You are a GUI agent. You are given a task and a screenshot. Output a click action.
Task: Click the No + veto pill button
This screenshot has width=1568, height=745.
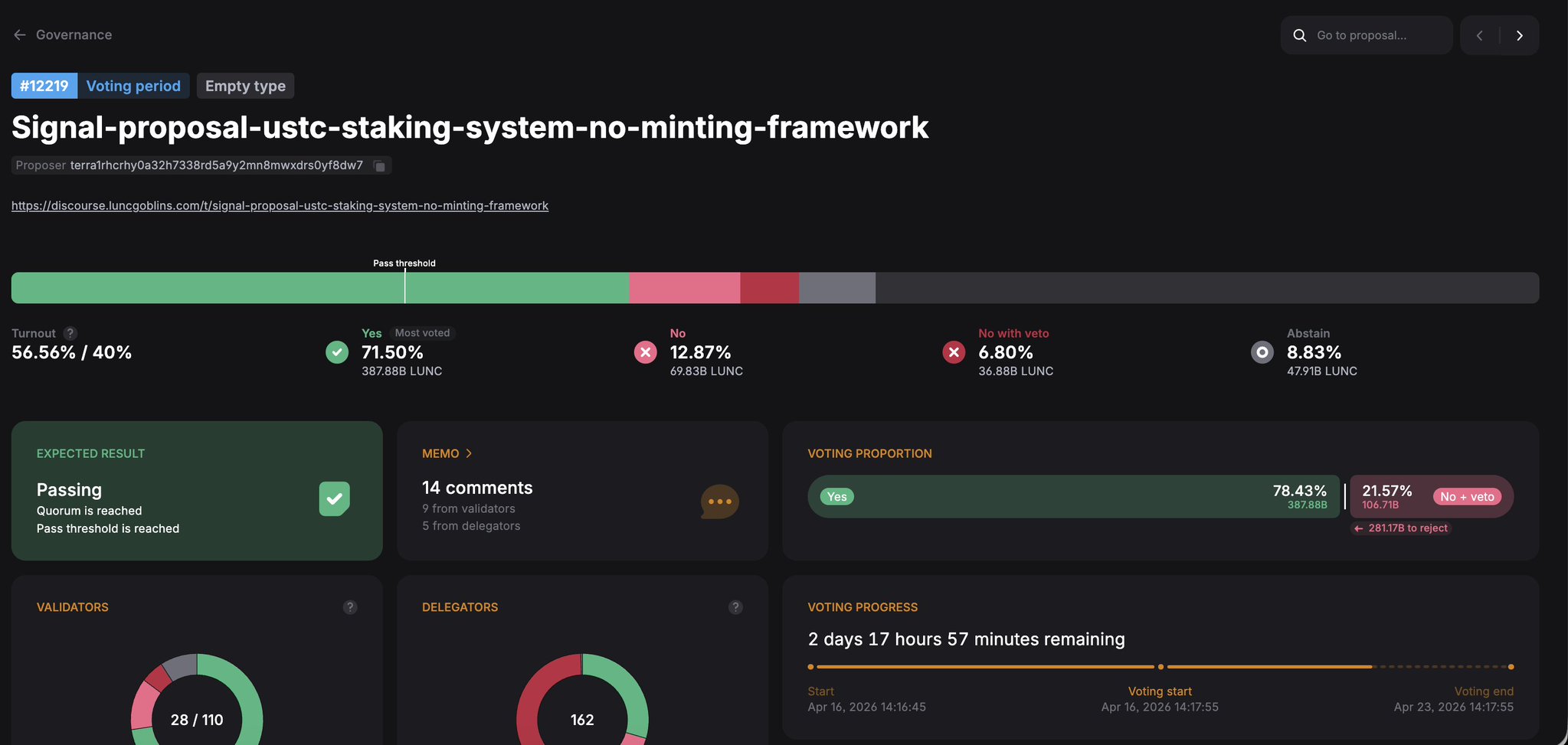click(1466, 497)
